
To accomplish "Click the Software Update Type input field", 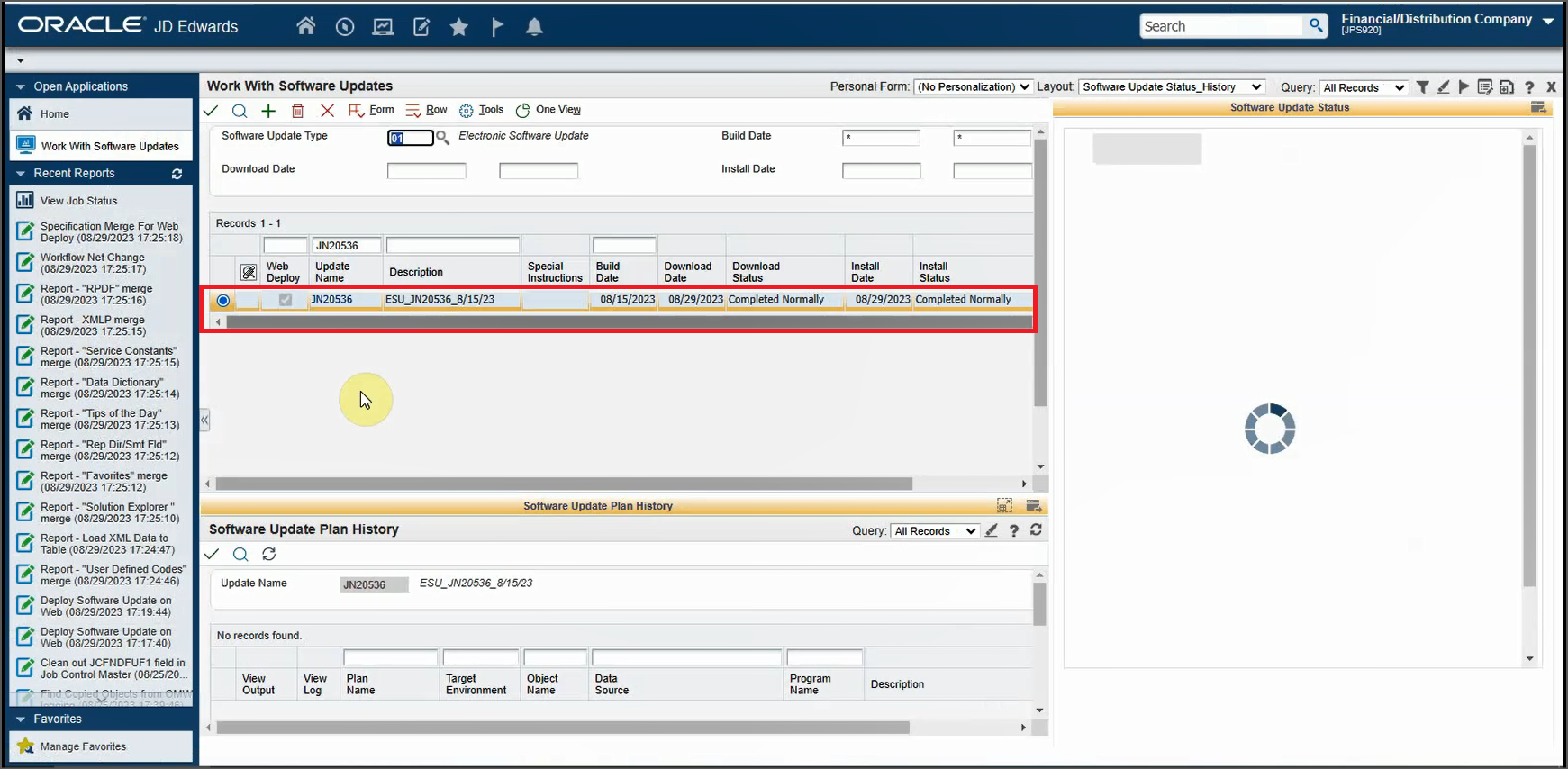I will click(x=411, y=138).
